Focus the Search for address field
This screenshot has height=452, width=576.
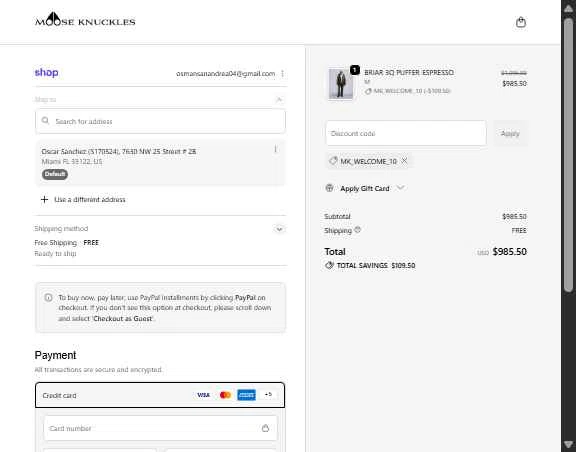(160, 121)
